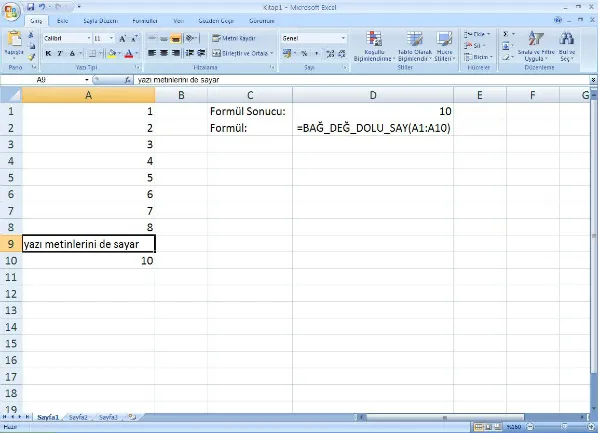The image size is (600, 433).
Task: Toggle Metni Kaydır wrap text
Action: coord(231,38)
